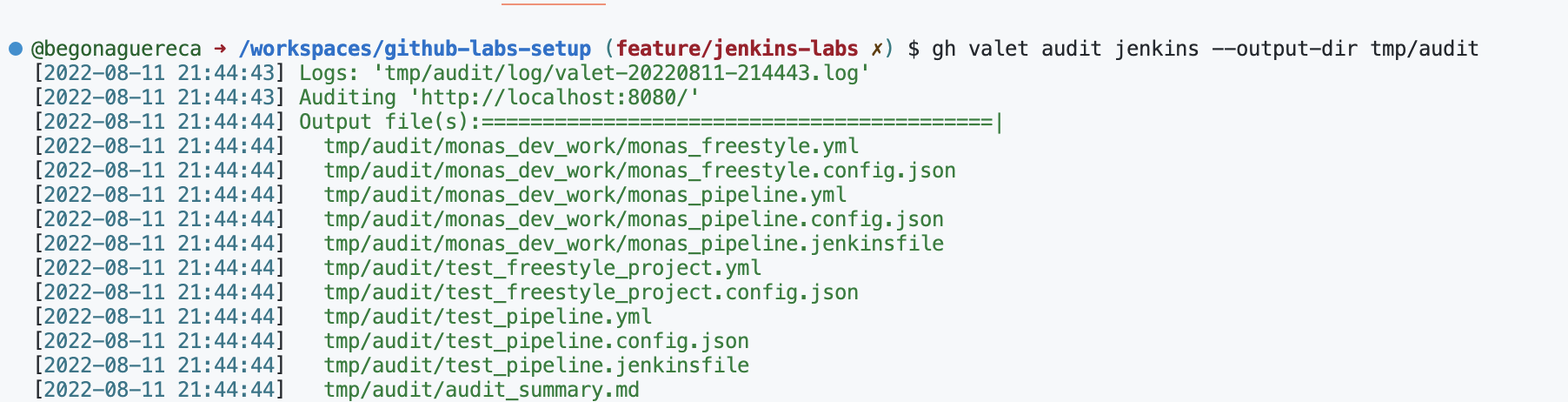Screen dimensions: 1568x402
Task: Click the dirty-branch ✗ marker in prompt
Action: [877, 49]
